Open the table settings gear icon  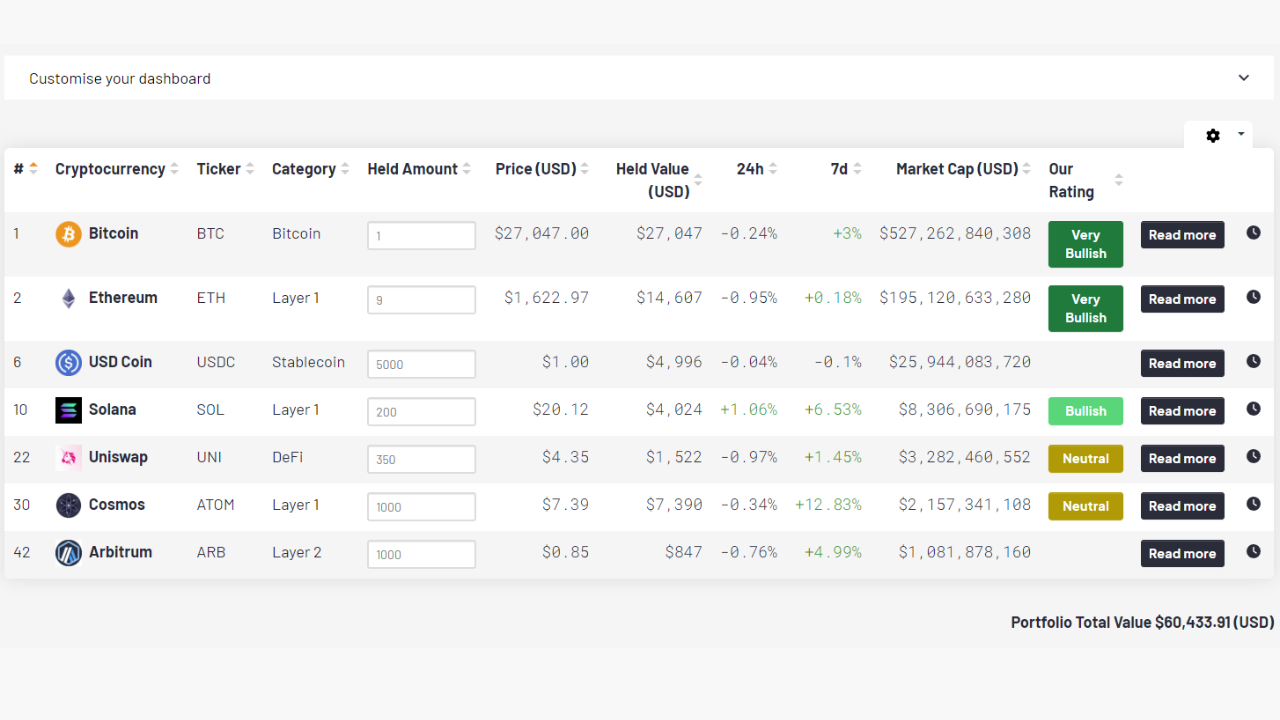click(x=1213, y=135)
